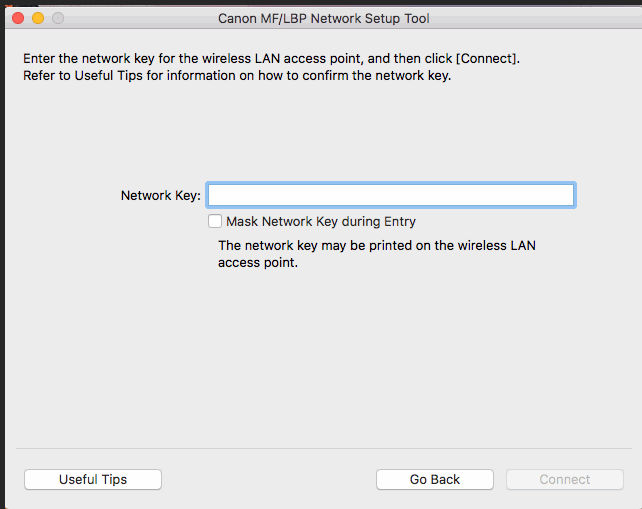Open the Useful Tips help

93,479
